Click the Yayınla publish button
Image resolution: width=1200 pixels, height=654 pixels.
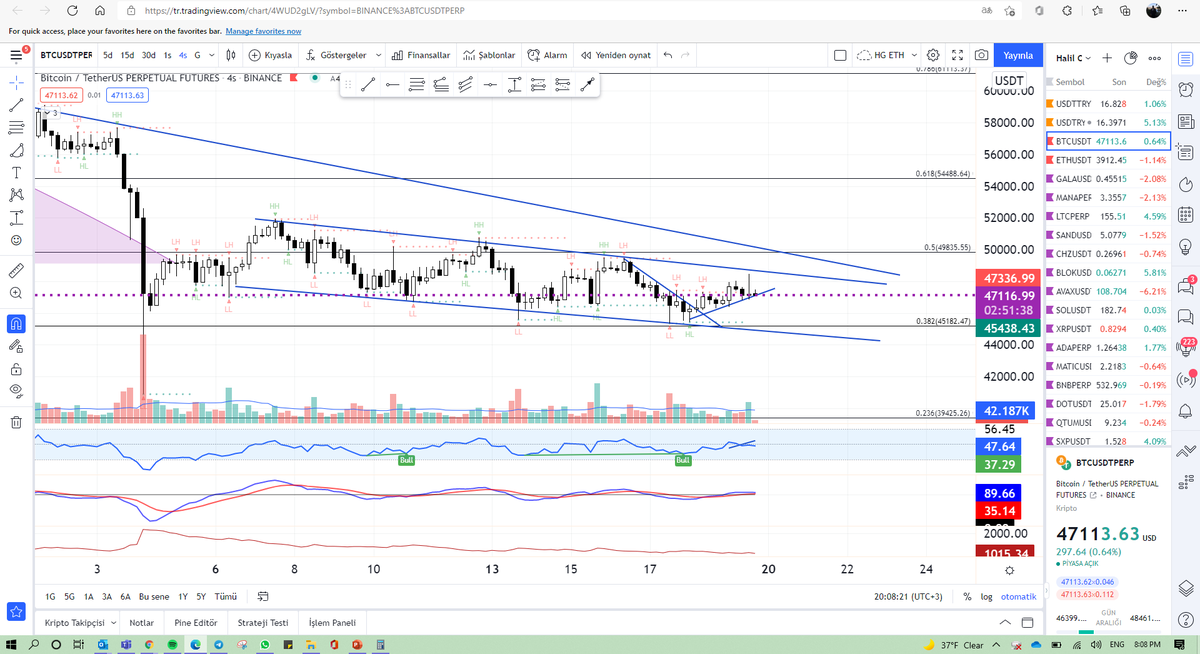[1018, 55]
